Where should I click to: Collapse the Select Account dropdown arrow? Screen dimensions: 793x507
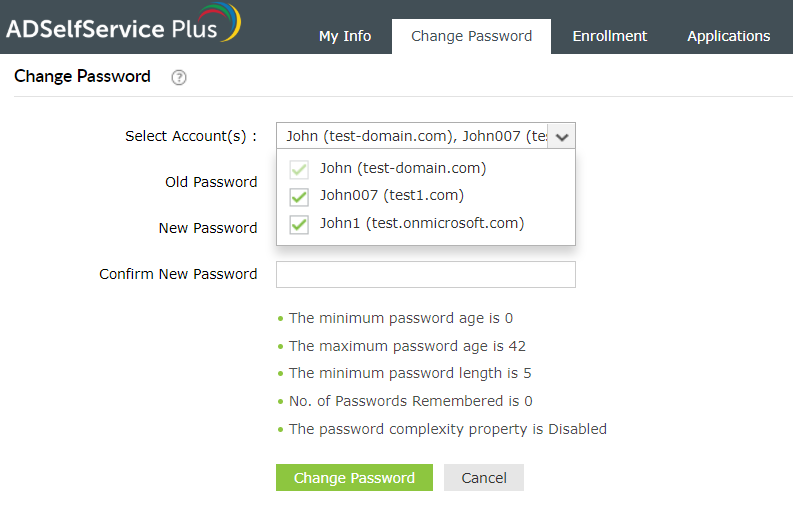pos(562,137)
